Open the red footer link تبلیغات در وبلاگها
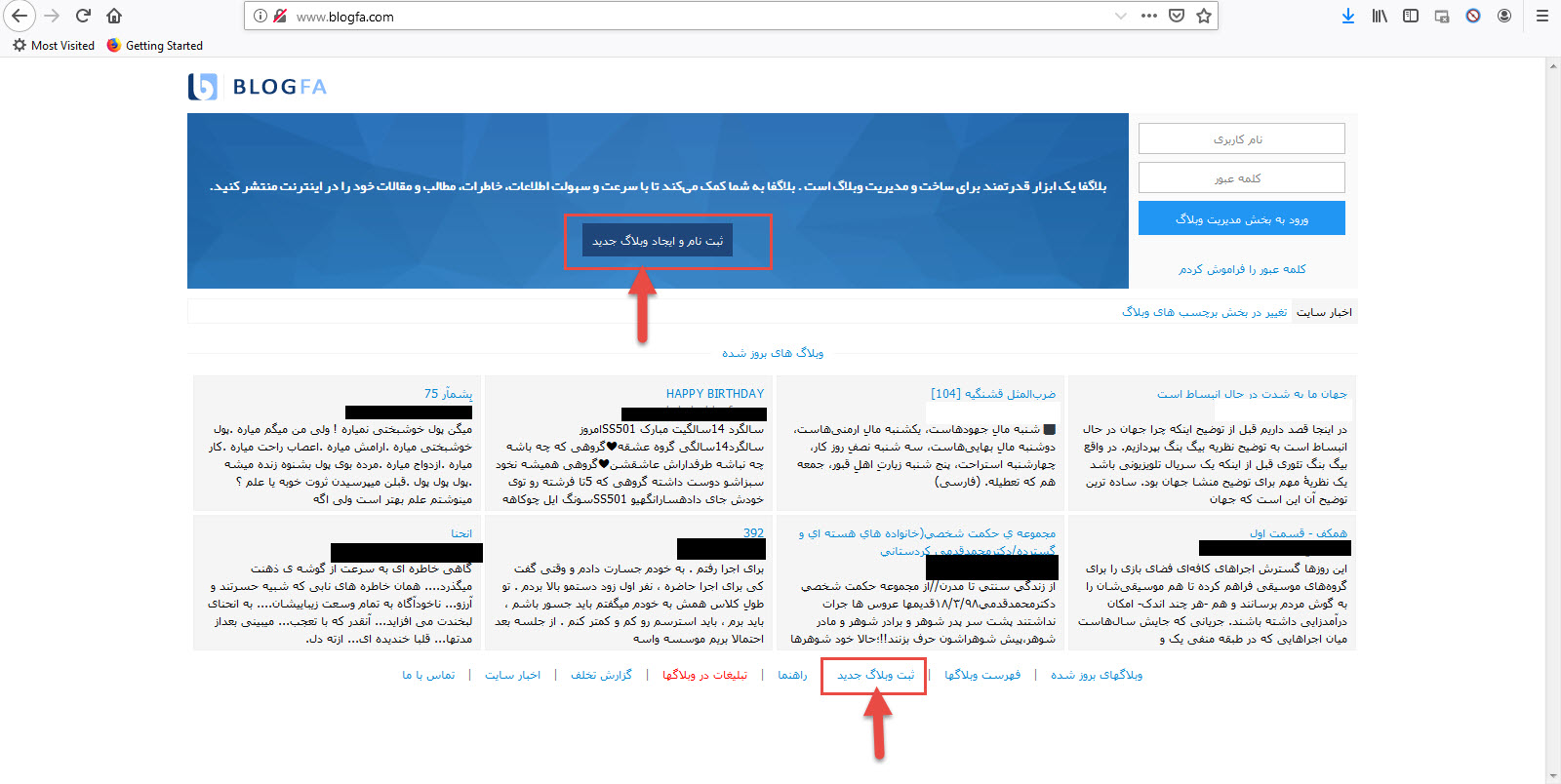1561x784 pixels. tap(704, 675)
